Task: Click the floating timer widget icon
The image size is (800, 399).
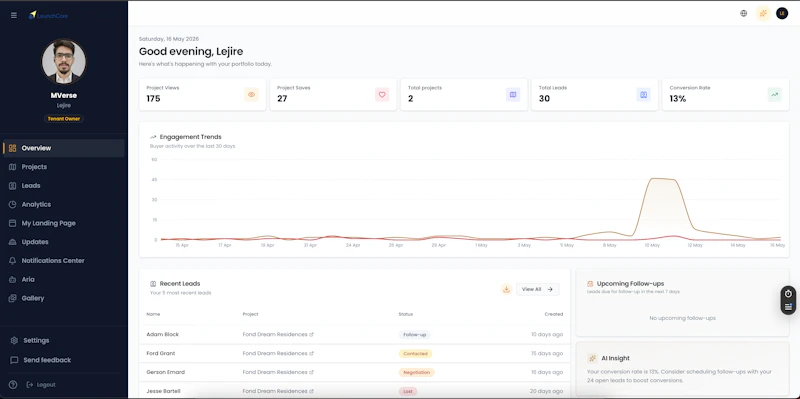Action: pos(788,294)
